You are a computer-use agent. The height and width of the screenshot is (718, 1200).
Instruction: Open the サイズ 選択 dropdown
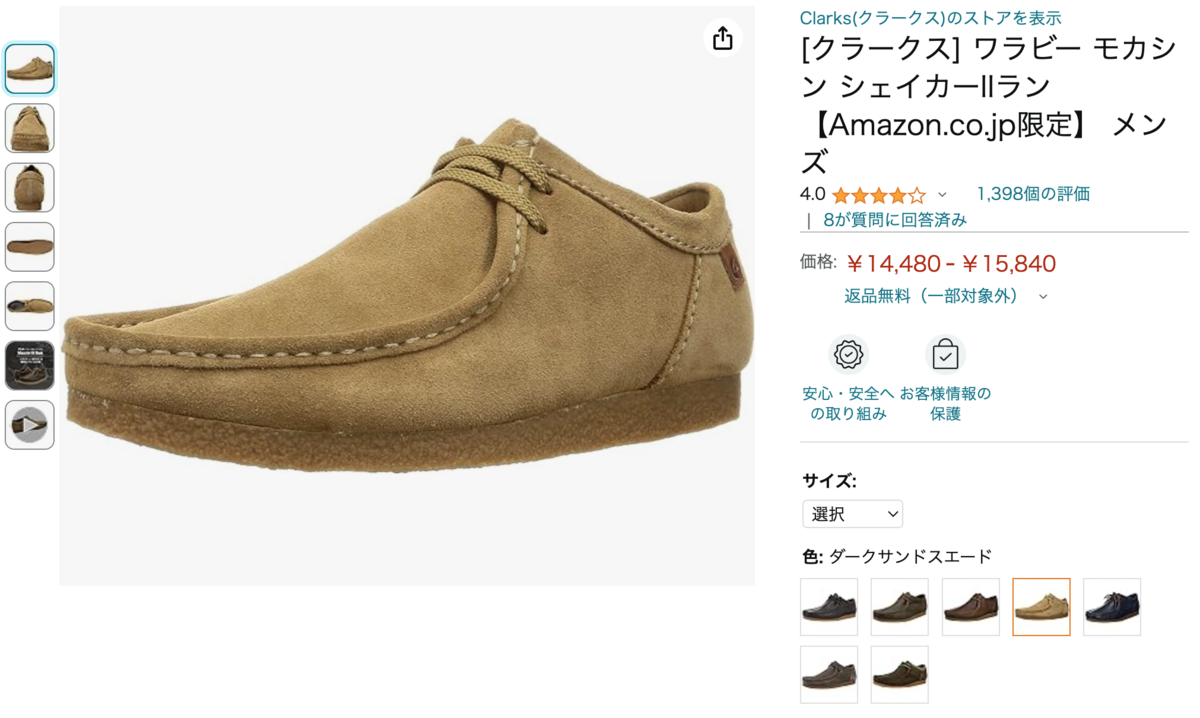852,513
